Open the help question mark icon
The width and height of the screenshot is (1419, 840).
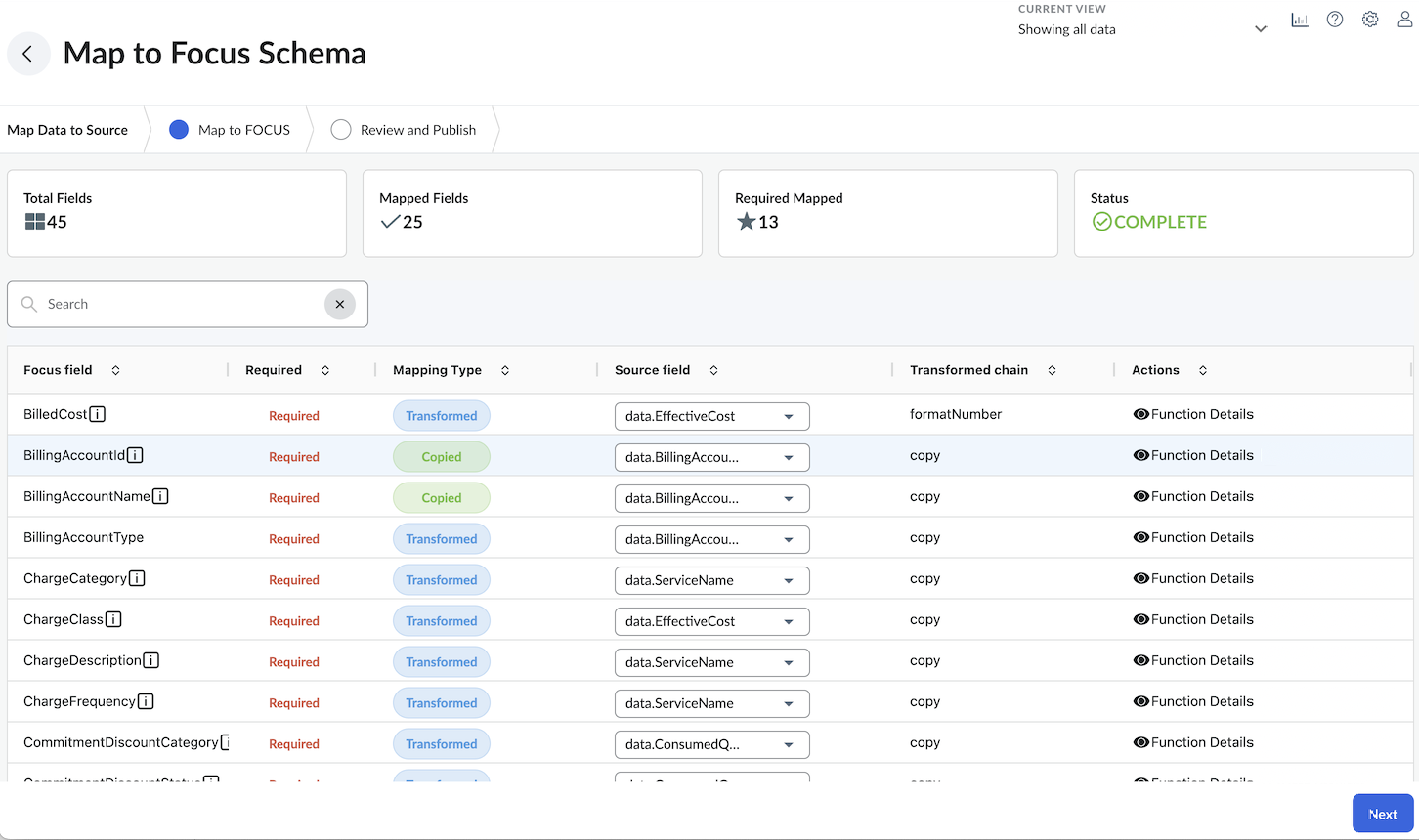point(1334,20)
